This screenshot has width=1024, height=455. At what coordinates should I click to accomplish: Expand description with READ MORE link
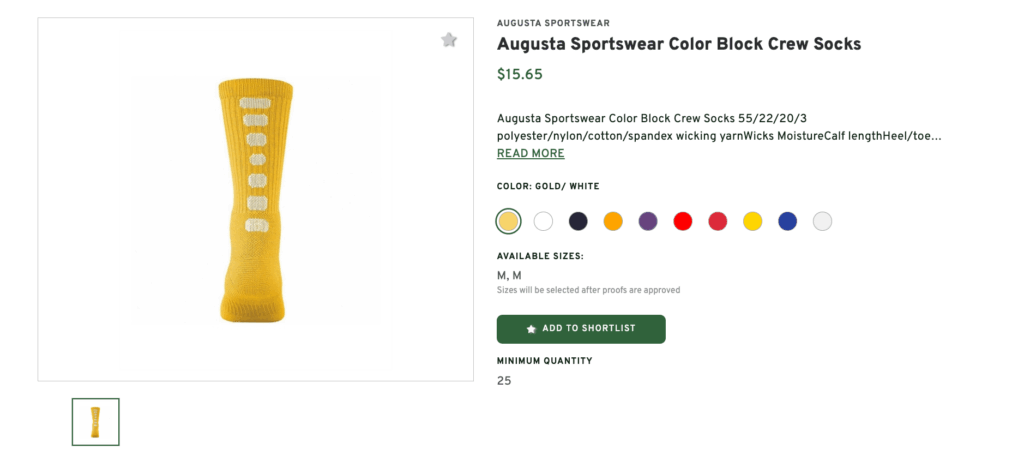tap(530, 153)
